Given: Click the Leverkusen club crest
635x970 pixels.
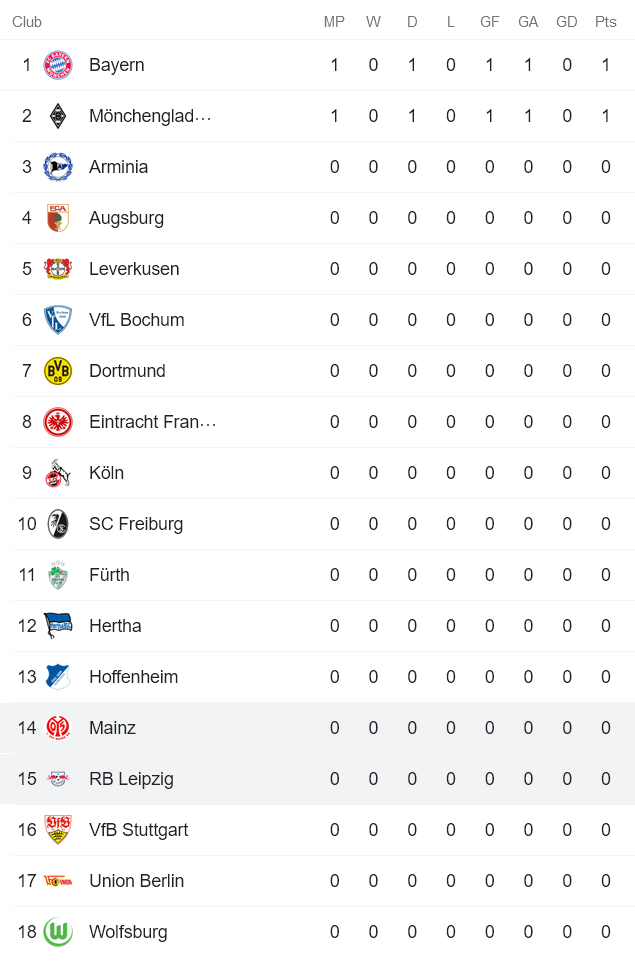Looking at the screenshot, I should [58, 268].
